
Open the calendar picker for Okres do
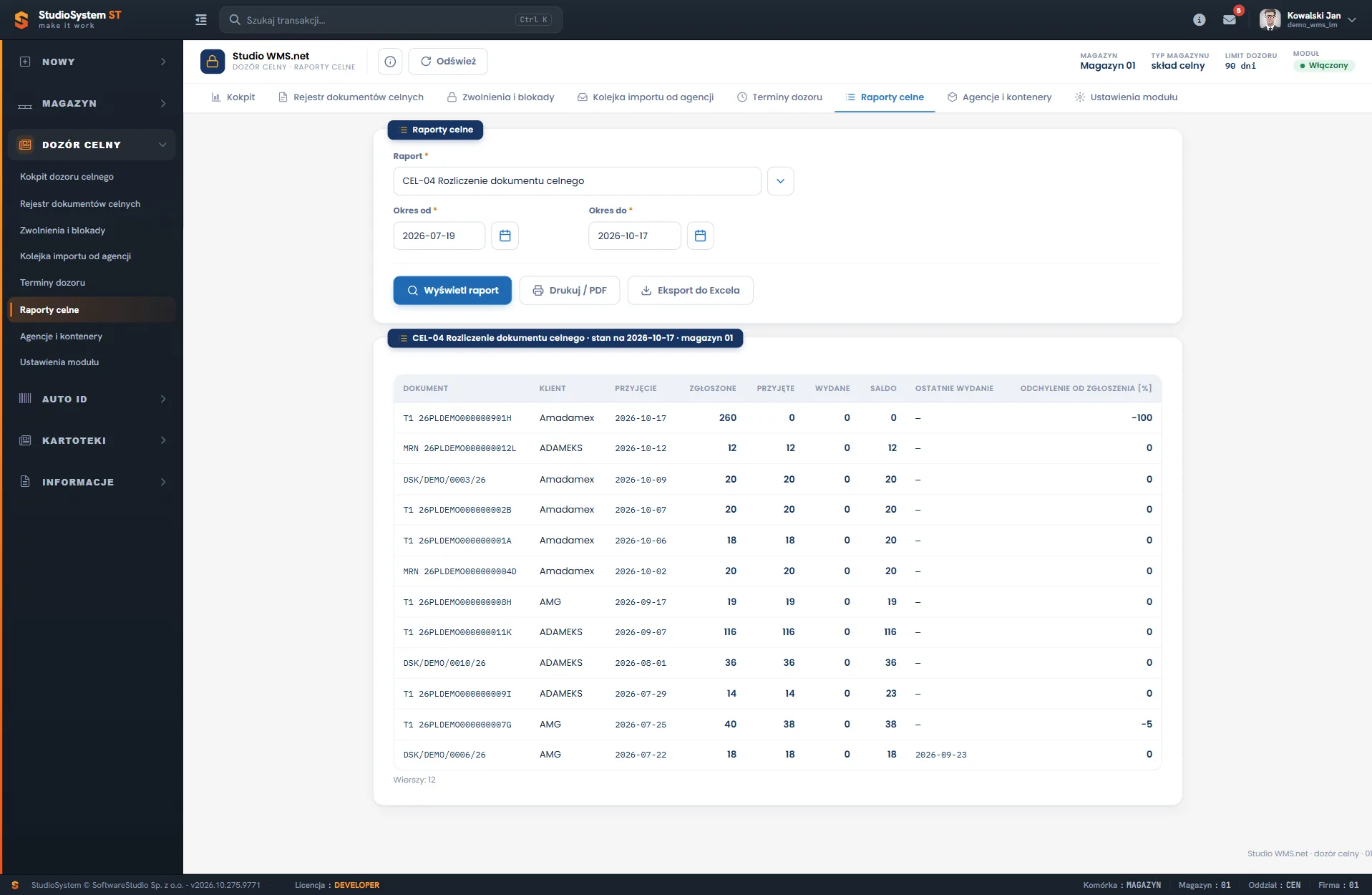tap(700, 236)
